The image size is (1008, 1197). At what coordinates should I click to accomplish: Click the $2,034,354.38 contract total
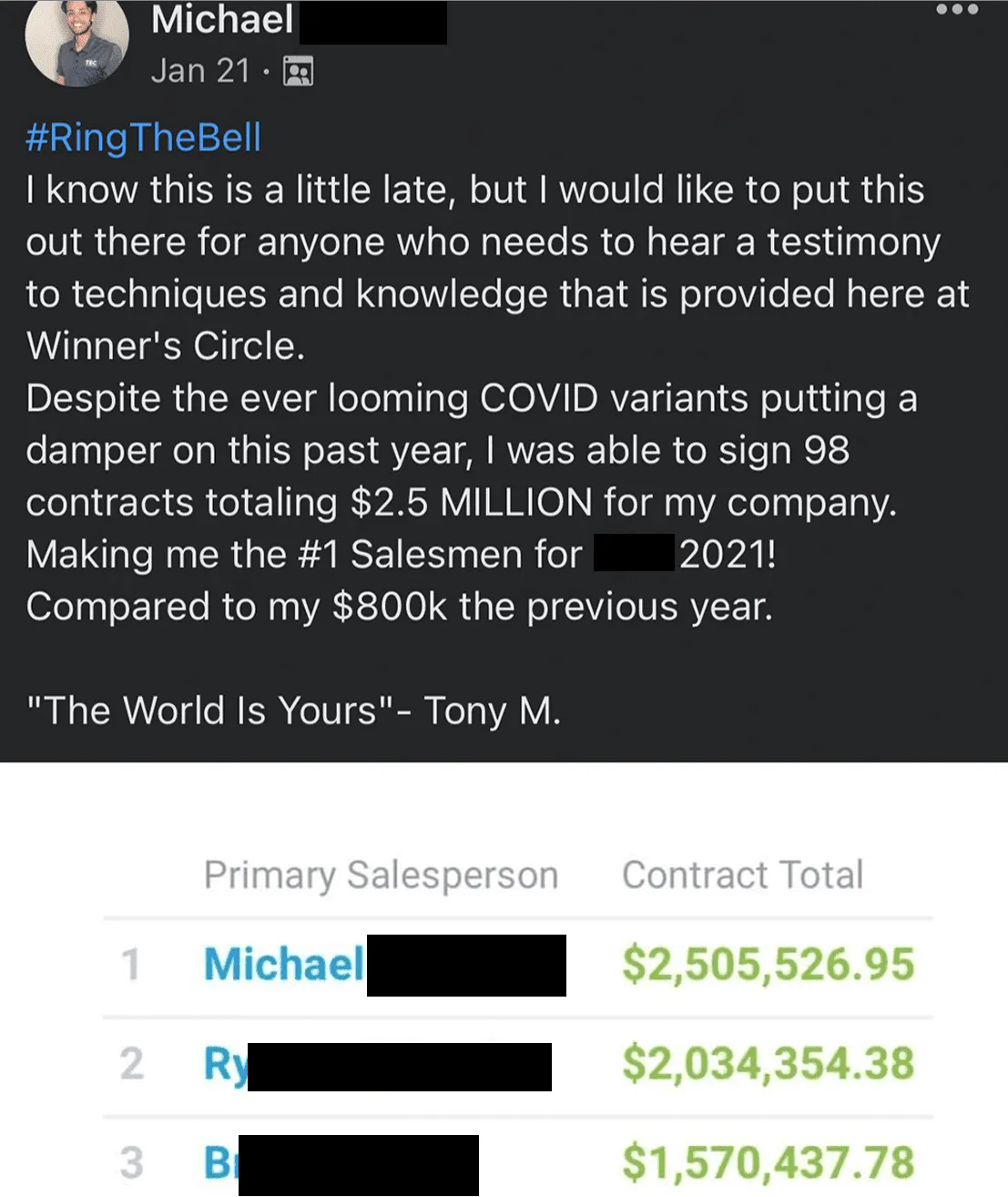[x=768, y=1064]
